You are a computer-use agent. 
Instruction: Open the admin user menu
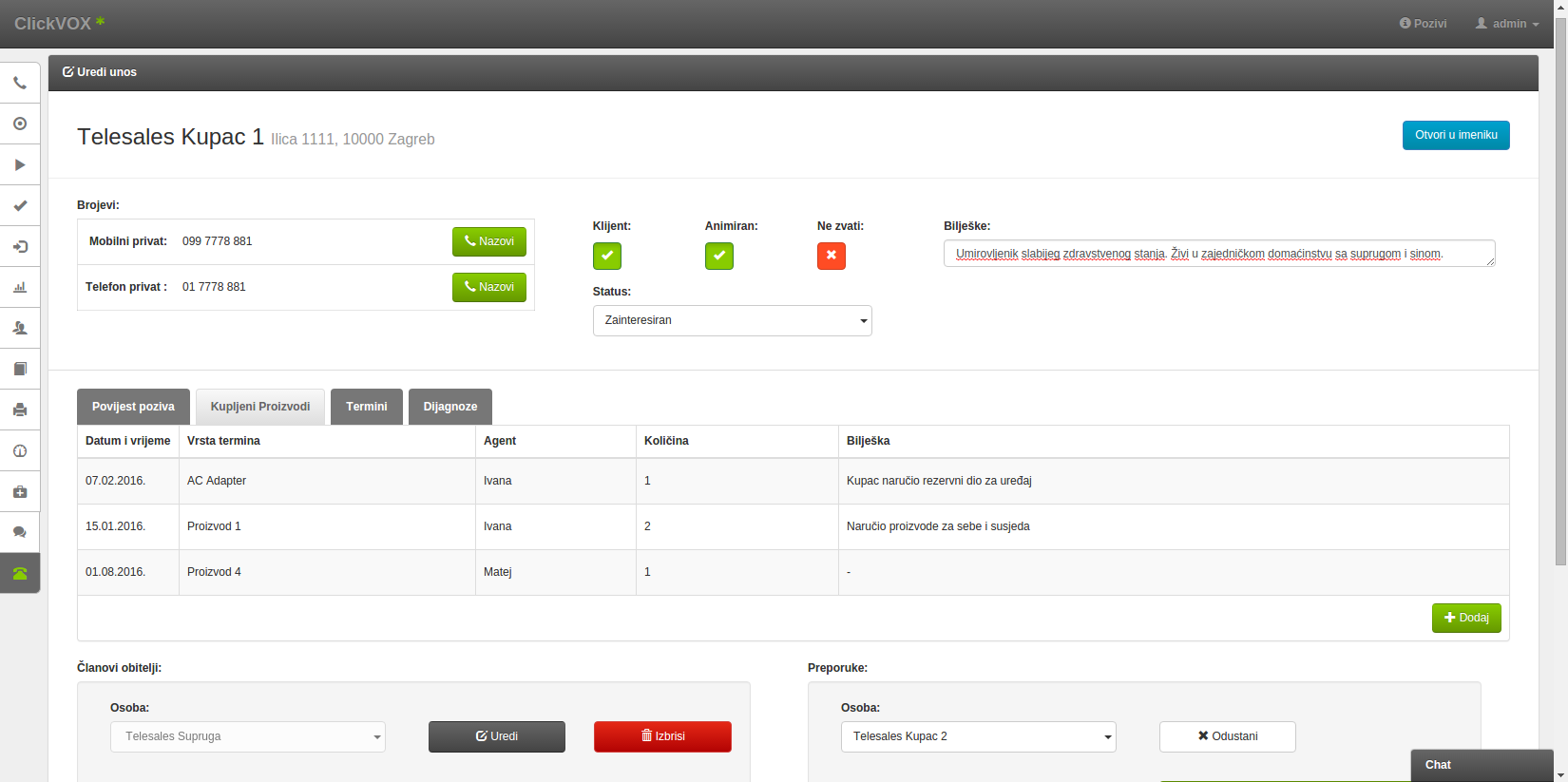[x=1507, y=24]
